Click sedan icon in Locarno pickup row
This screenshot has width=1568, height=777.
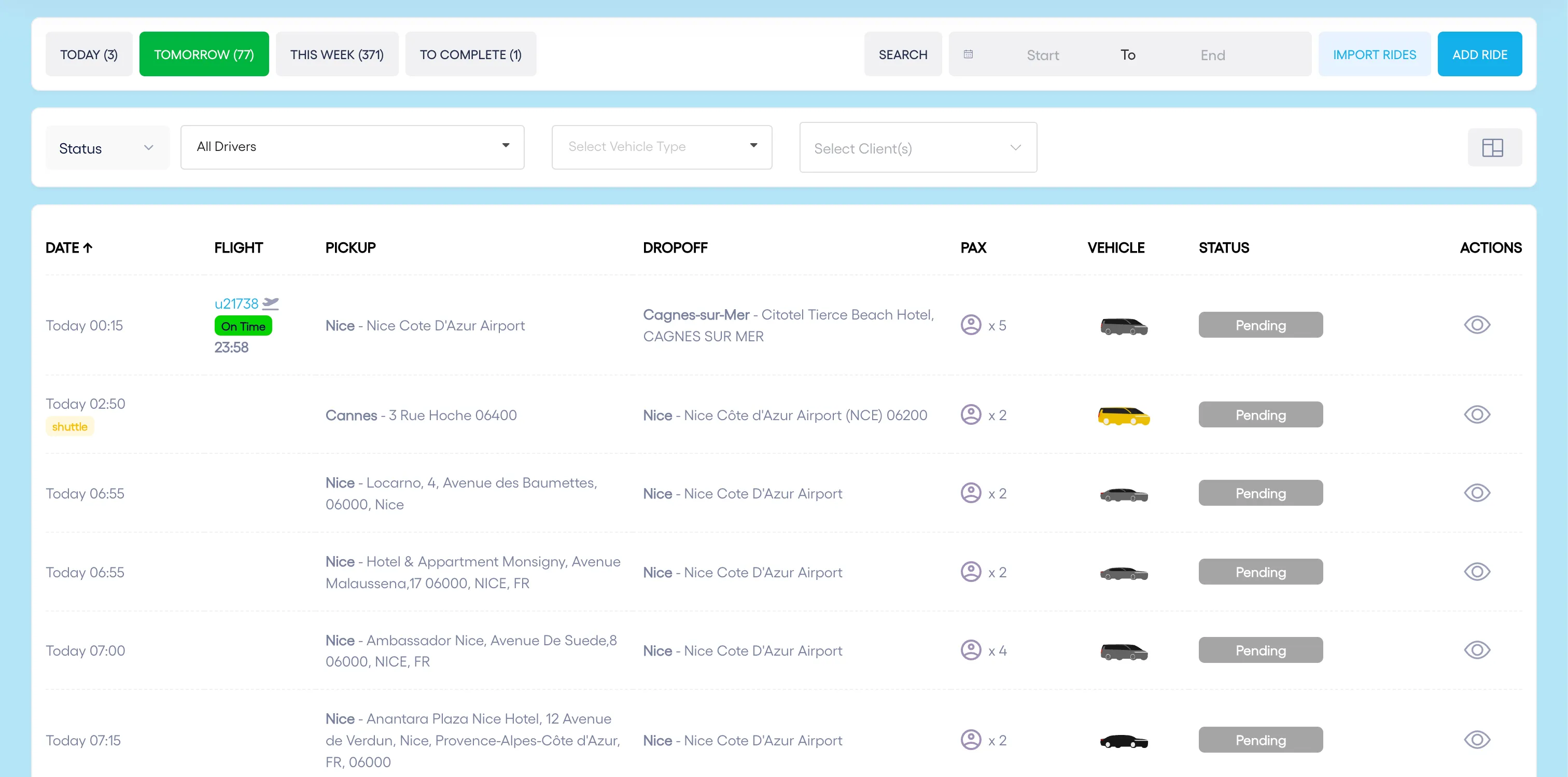point(1124,494)
